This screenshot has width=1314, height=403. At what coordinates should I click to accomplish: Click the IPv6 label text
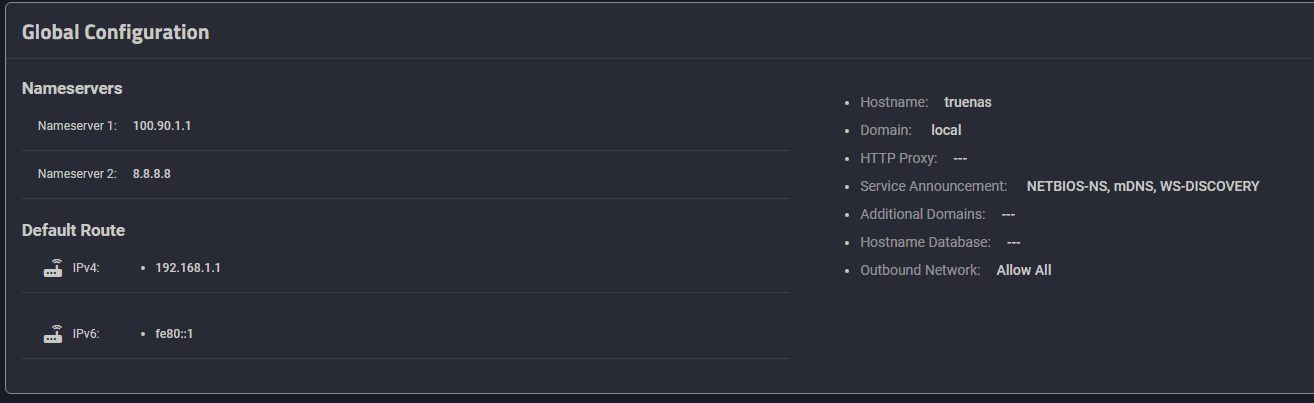(x=86, y=334)
